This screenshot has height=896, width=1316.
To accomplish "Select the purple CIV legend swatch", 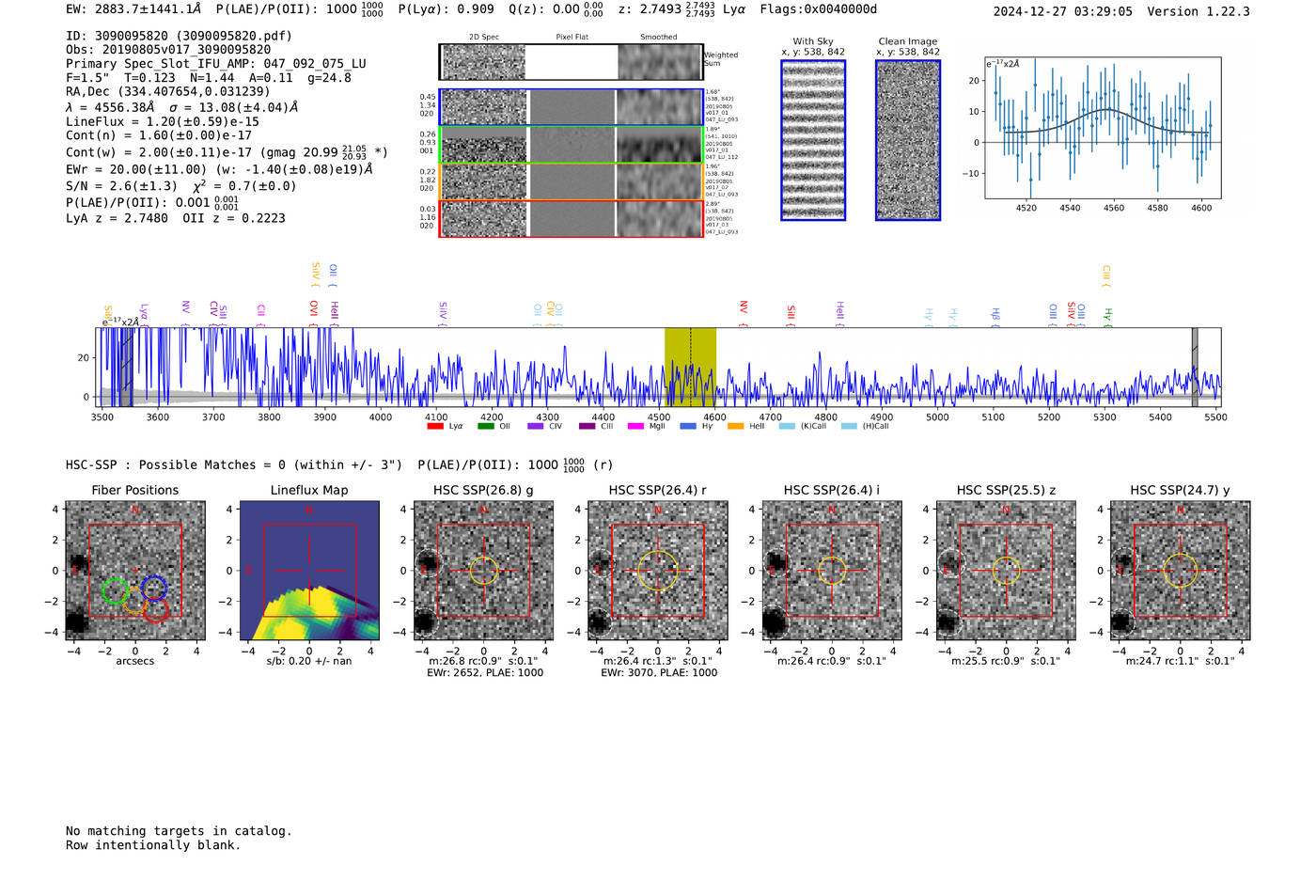I will 536,426.
